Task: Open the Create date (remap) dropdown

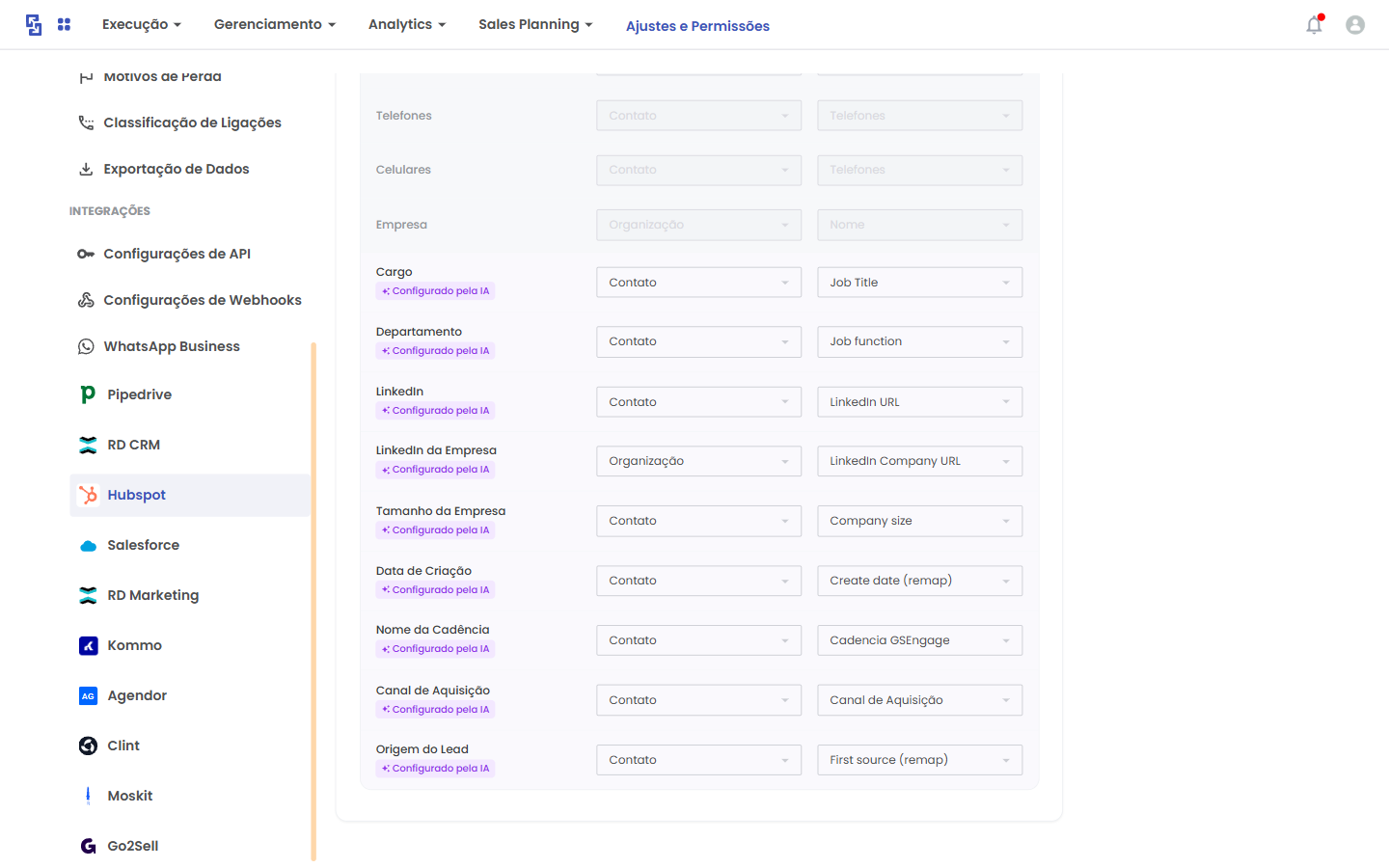Action: coord(919,581)
